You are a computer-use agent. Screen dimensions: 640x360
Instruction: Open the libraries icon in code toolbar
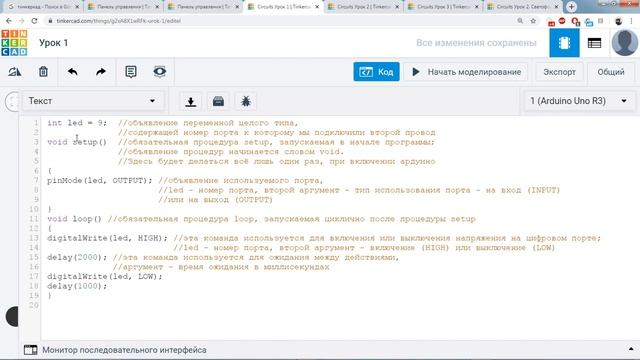(218, 101)
